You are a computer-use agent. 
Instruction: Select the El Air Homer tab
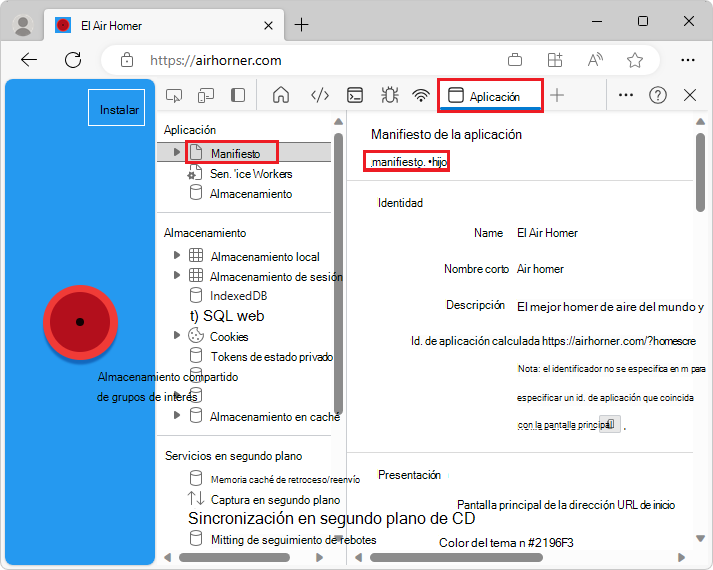[164, 25]
